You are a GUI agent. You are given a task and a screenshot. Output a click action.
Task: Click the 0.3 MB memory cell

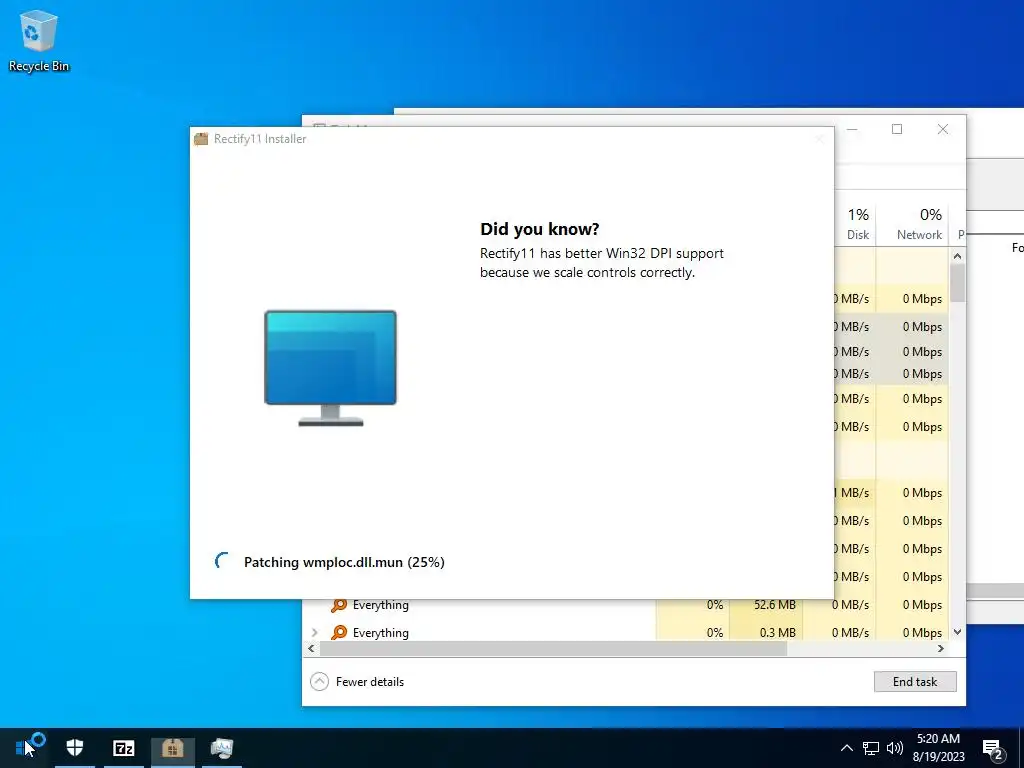pos(778,632)
